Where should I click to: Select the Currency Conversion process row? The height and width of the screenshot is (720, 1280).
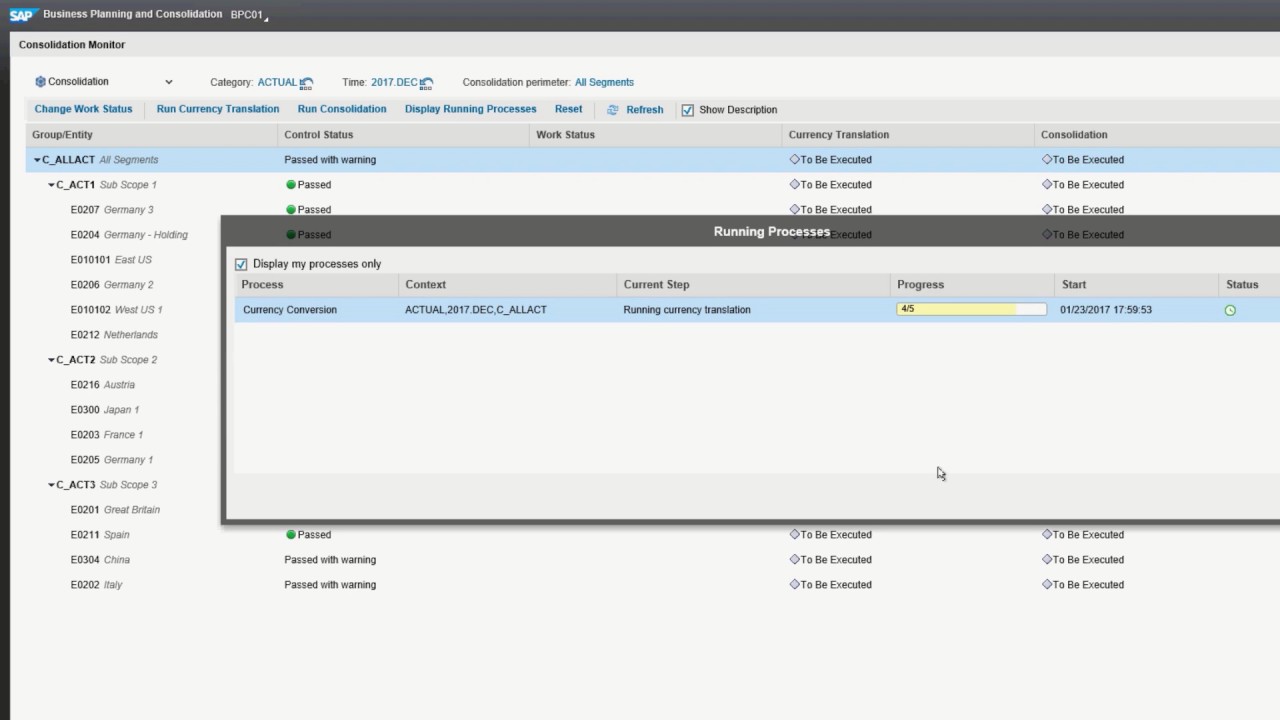point(757,310)
